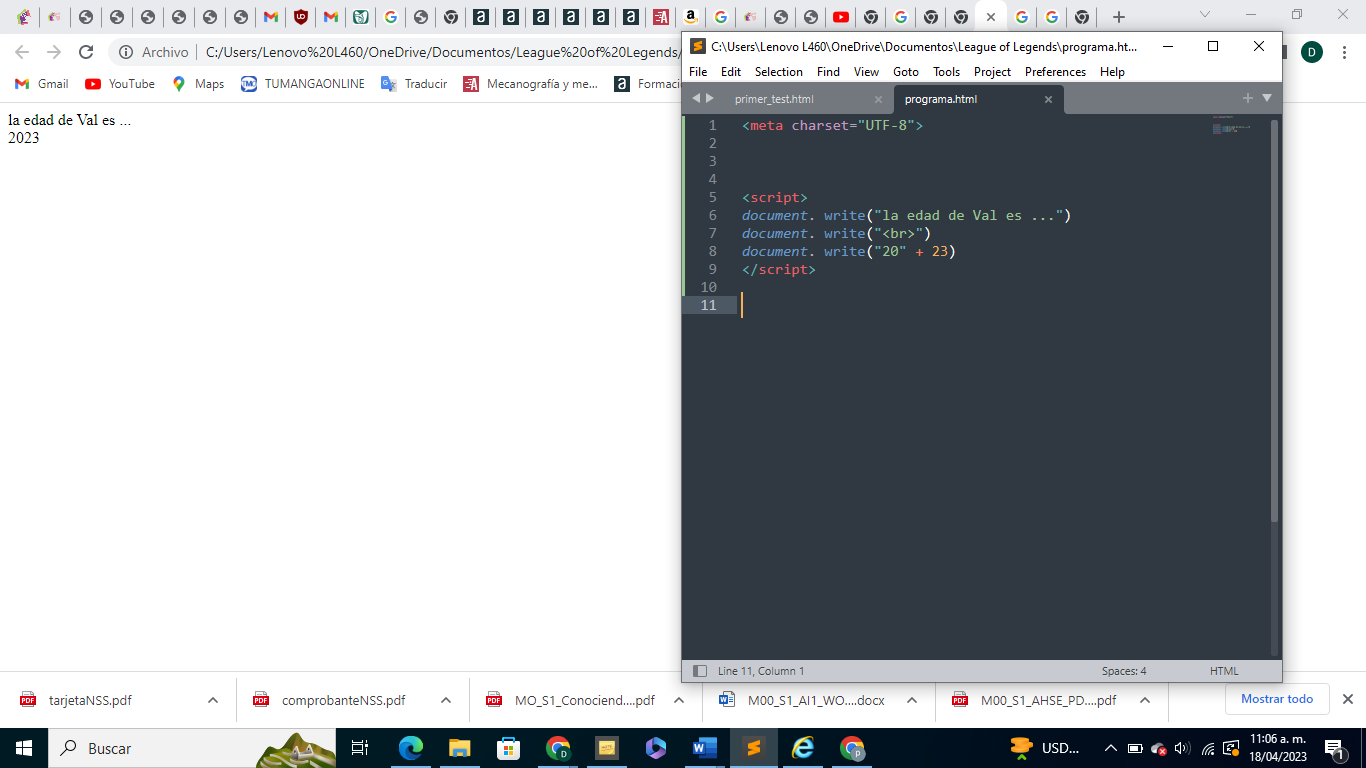The height and width of the screenshot is (768, 1366).
Task: Change syntax via HTML in status bar
Action: tap(1224, 671)
